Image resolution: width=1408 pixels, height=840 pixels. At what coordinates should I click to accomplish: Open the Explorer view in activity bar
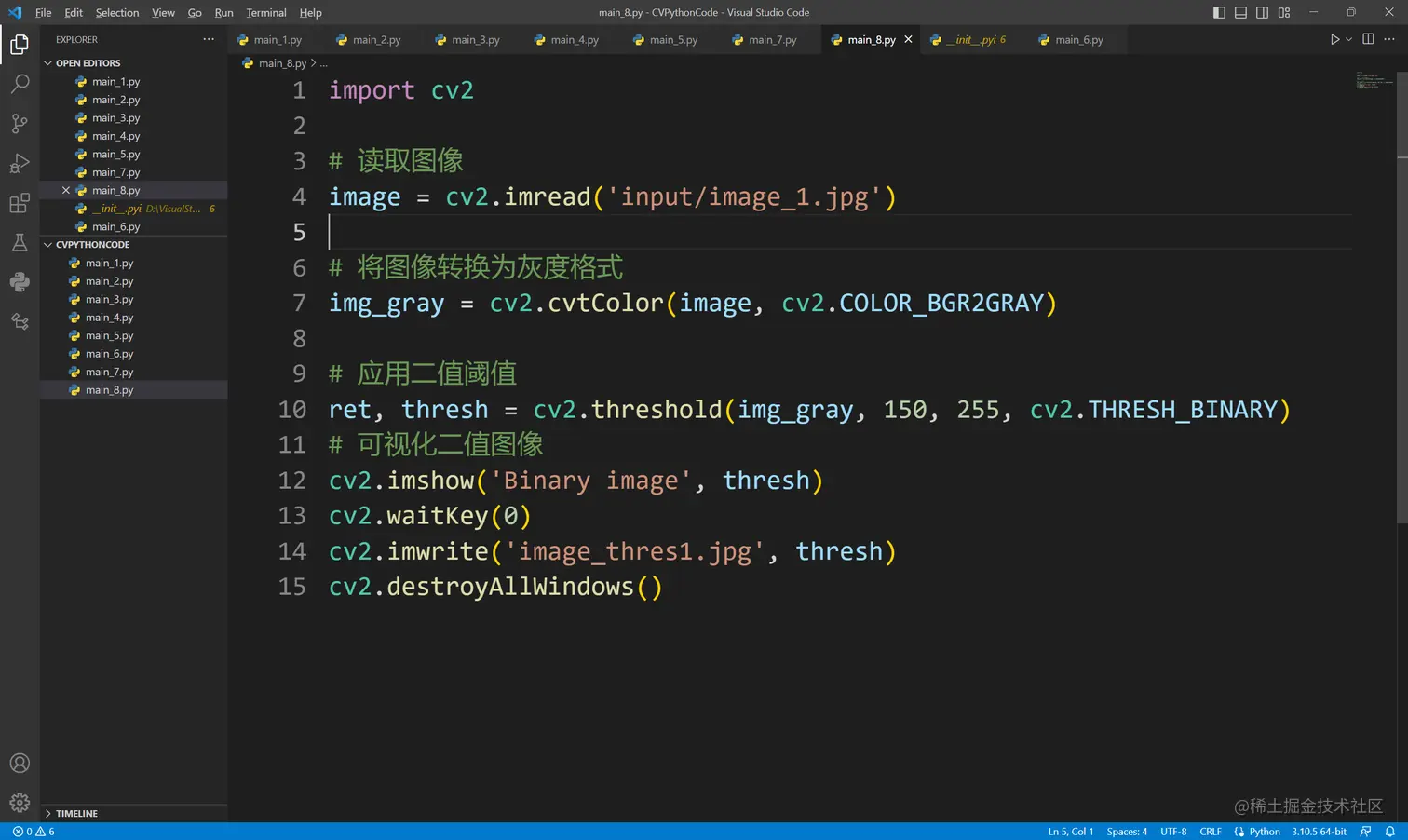20,45
